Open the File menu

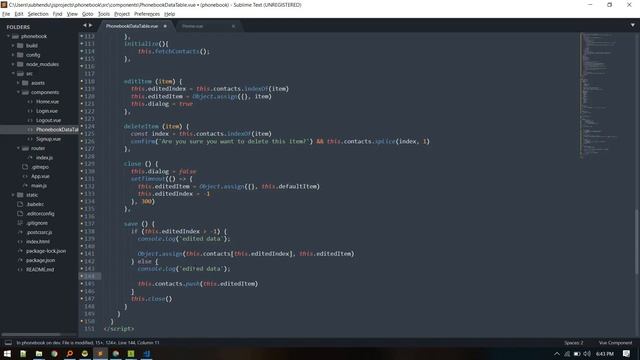[6, 14]
